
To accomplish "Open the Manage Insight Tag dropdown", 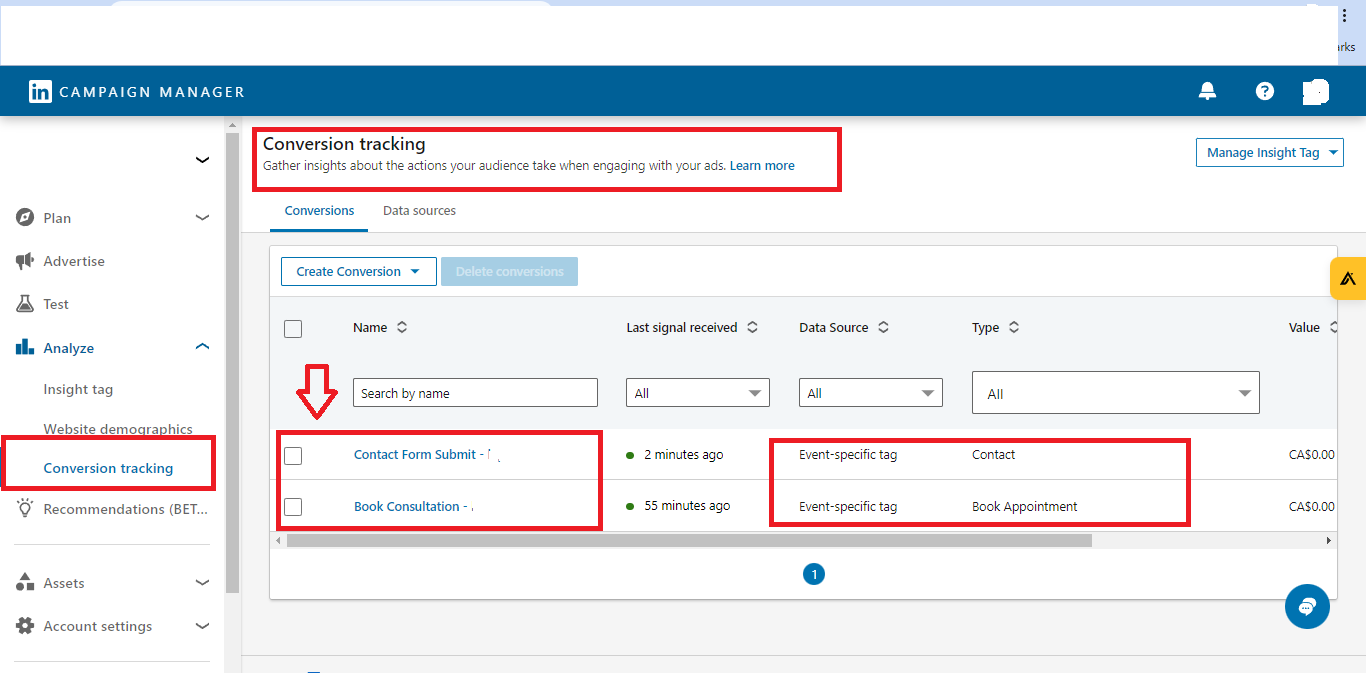I will click(1269, 152).
